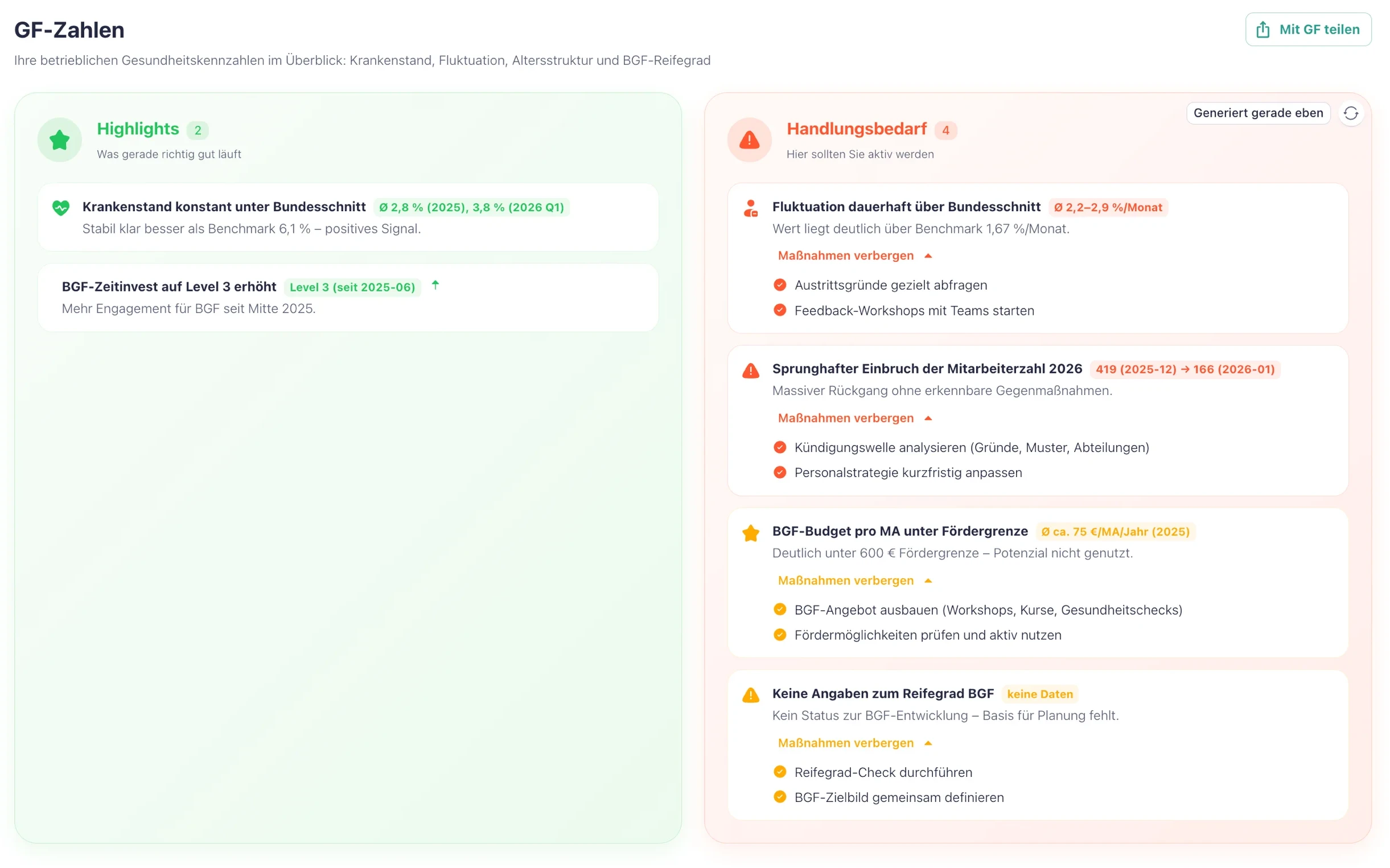
Task: Click the Mit GF teilen button
Action: [x=1307, y=29]
